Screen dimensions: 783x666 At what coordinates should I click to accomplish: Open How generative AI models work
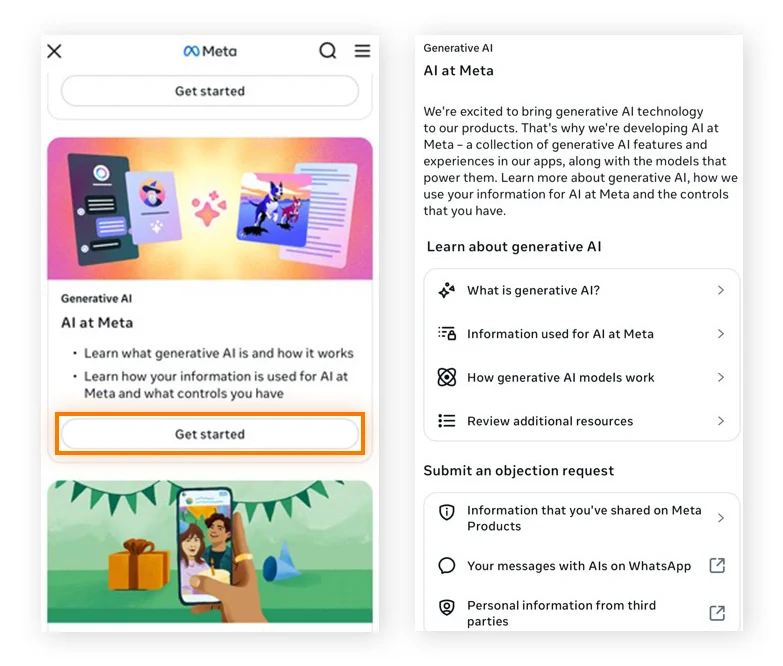point(582,377)
